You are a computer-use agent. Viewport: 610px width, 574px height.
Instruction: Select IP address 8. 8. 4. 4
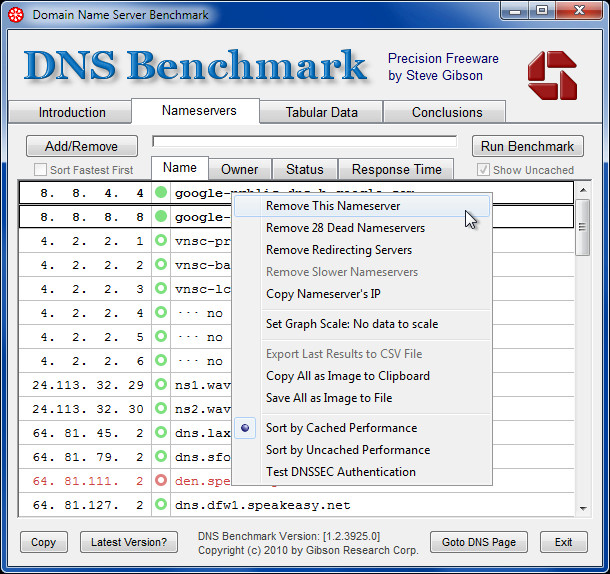92,193
